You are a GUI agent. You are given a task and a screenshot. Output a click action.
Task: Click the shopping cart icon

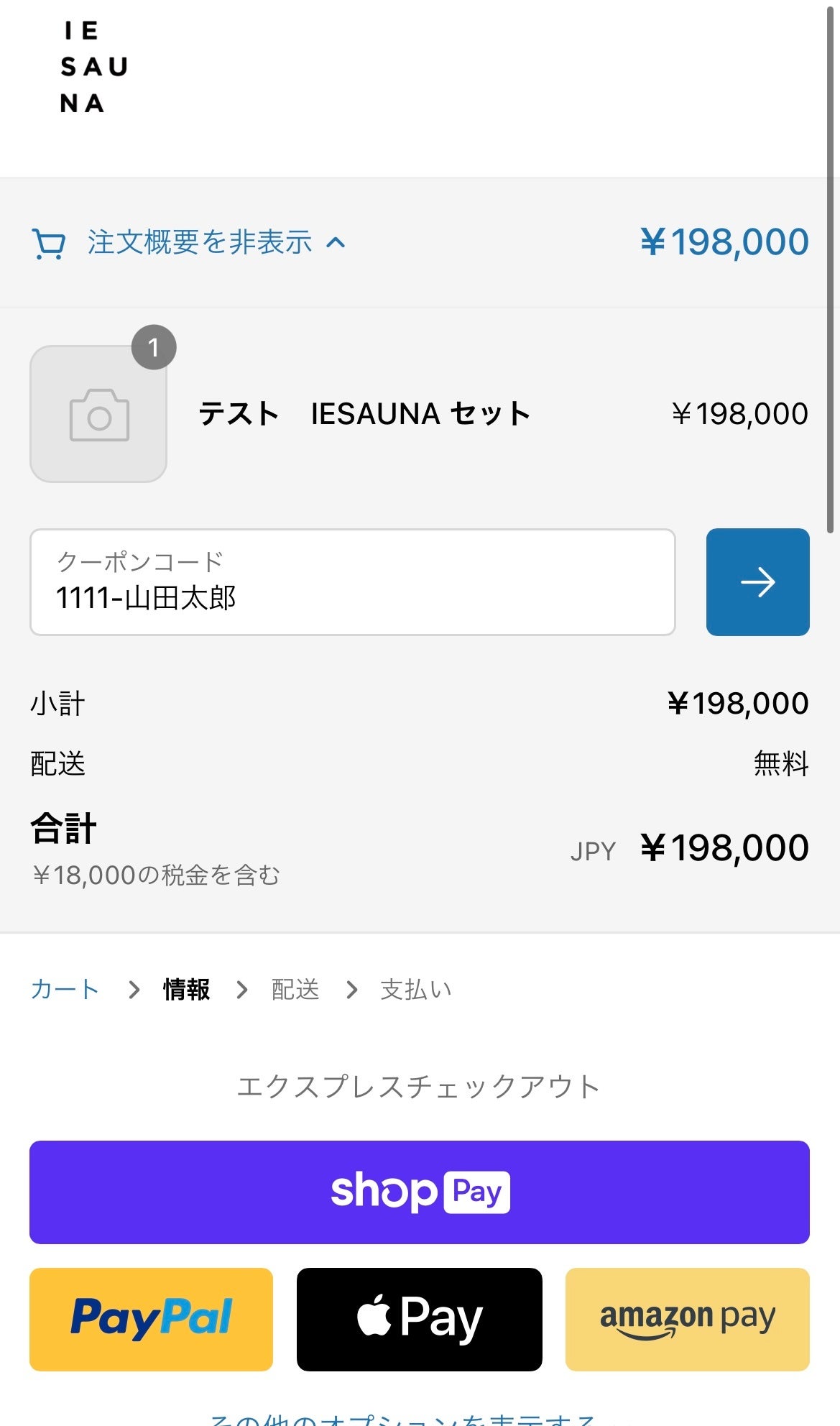[49, 244]
